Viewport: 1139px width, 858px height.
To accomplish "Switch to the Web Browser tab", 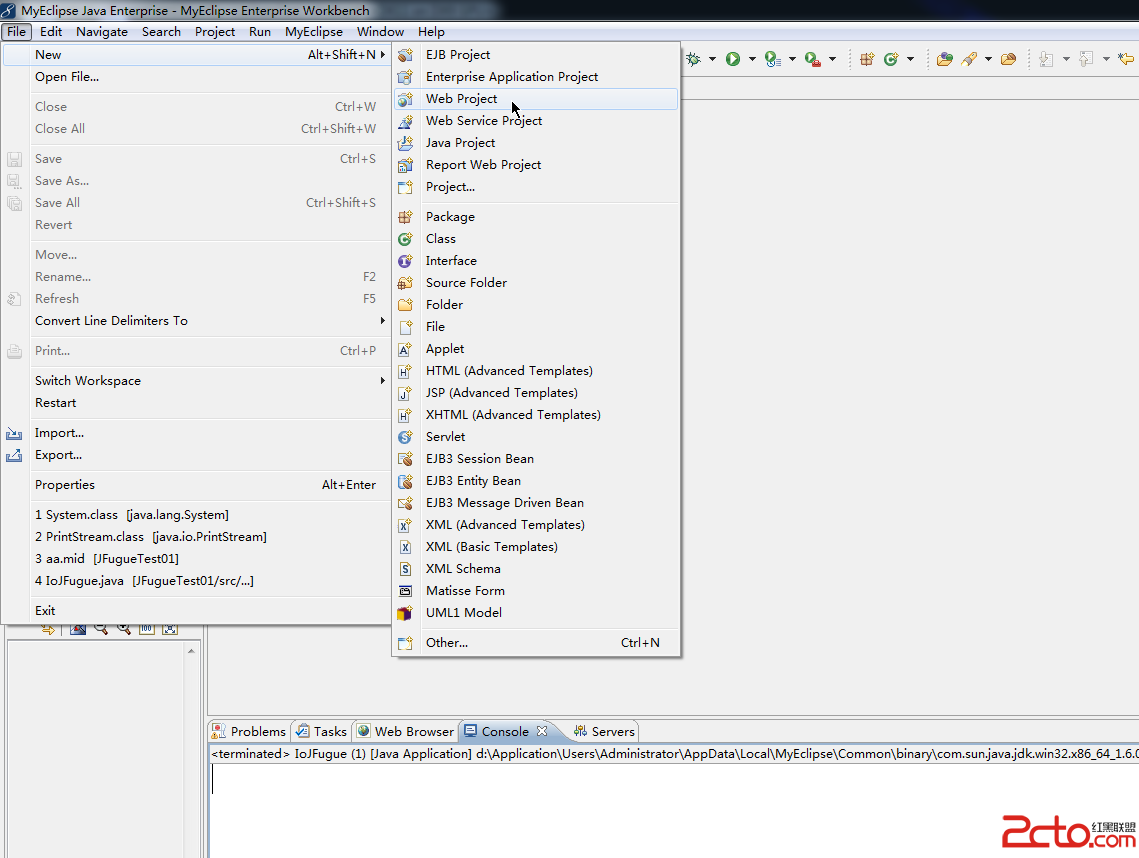I will (x=405, y=732).
